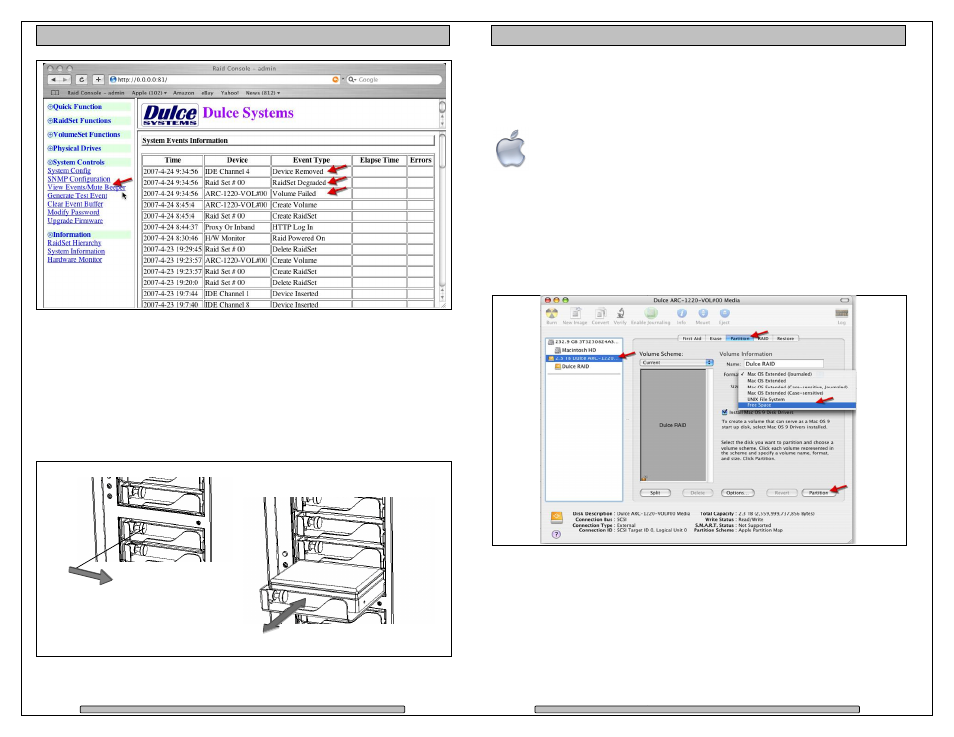Viewport: 954px width, 737px height.
Task: Open the Hardware Monitor link
Action: (75, 259)
